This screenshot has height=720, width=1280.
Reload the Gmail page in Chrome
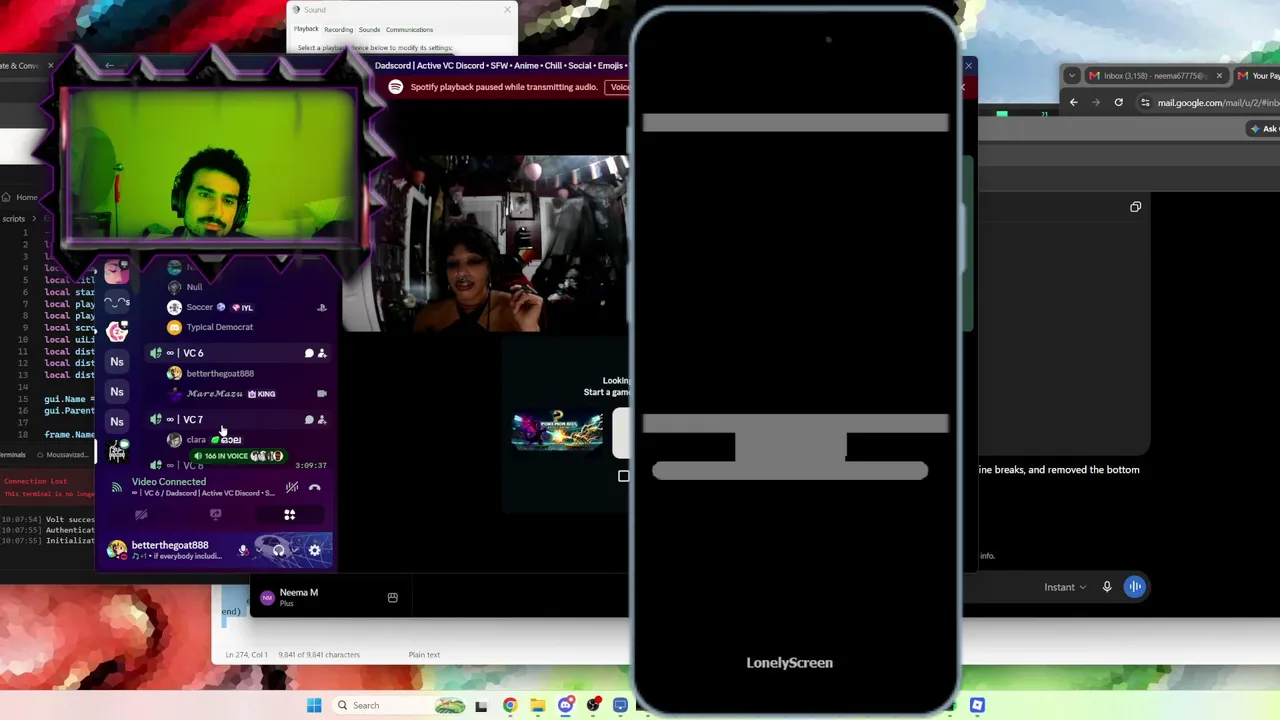click(x=1119, y=102)
